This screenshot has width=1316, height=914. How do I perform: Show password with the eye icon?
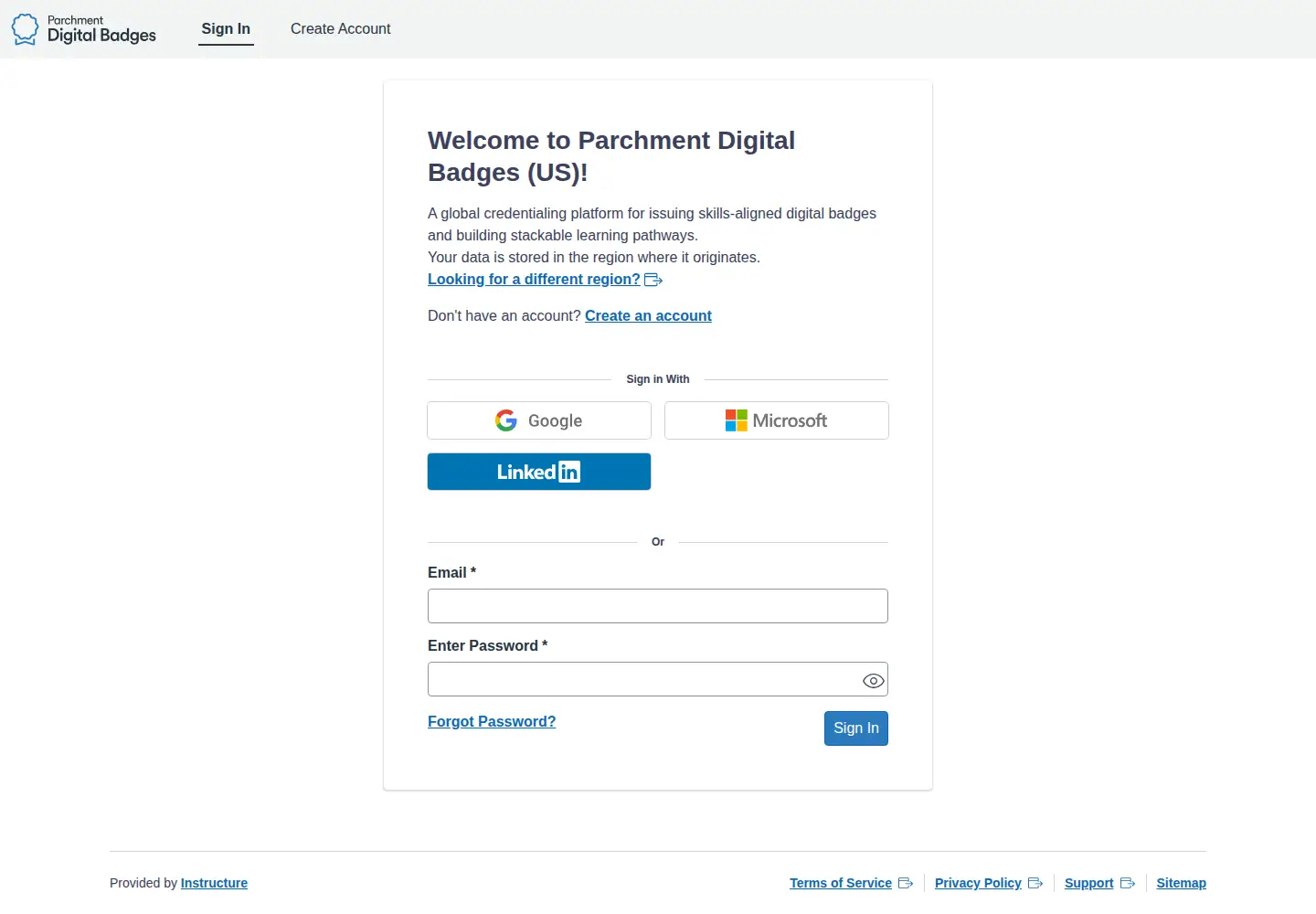pyautogui.click(x=873, y=680)
